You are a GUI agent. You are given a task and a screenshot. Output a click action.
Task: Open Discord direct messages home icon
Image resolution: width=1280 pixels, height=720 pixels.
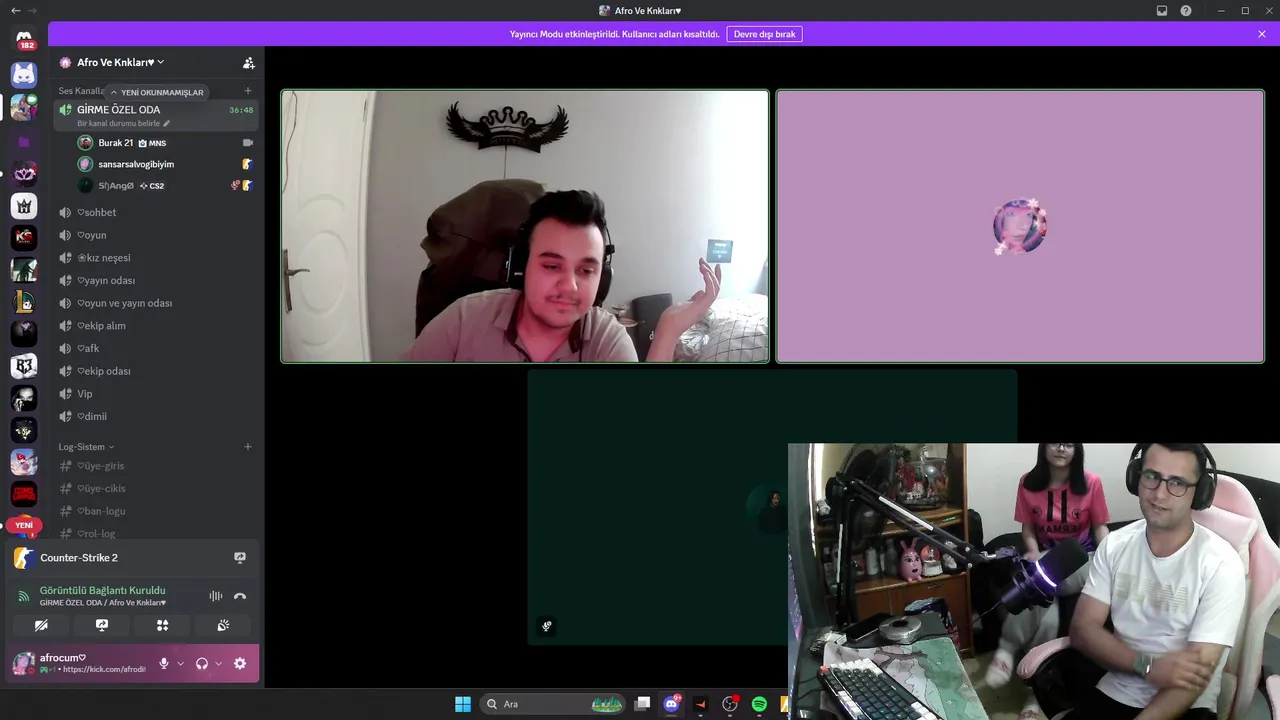24,39
